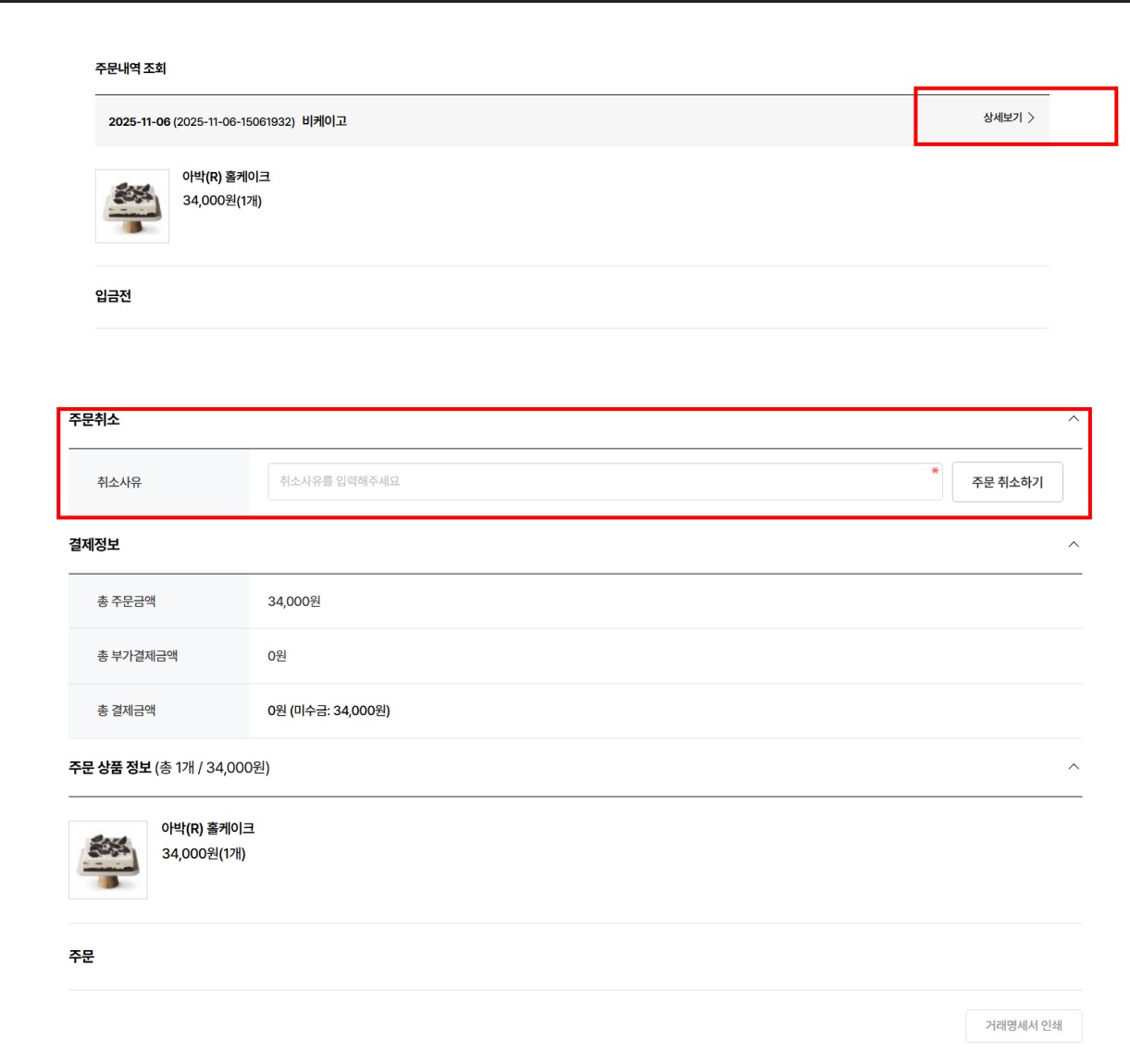
Task: Click the 주문취소 section heading
Action: pyautogui.click(x=94, y=420)
